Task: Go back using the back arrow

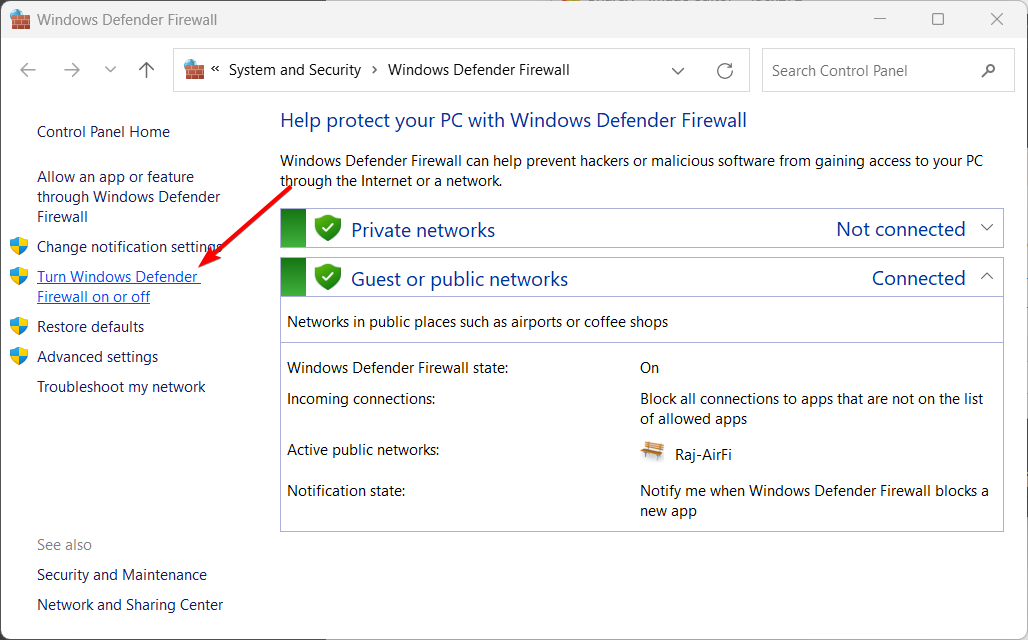Action: tap(28, 70)
